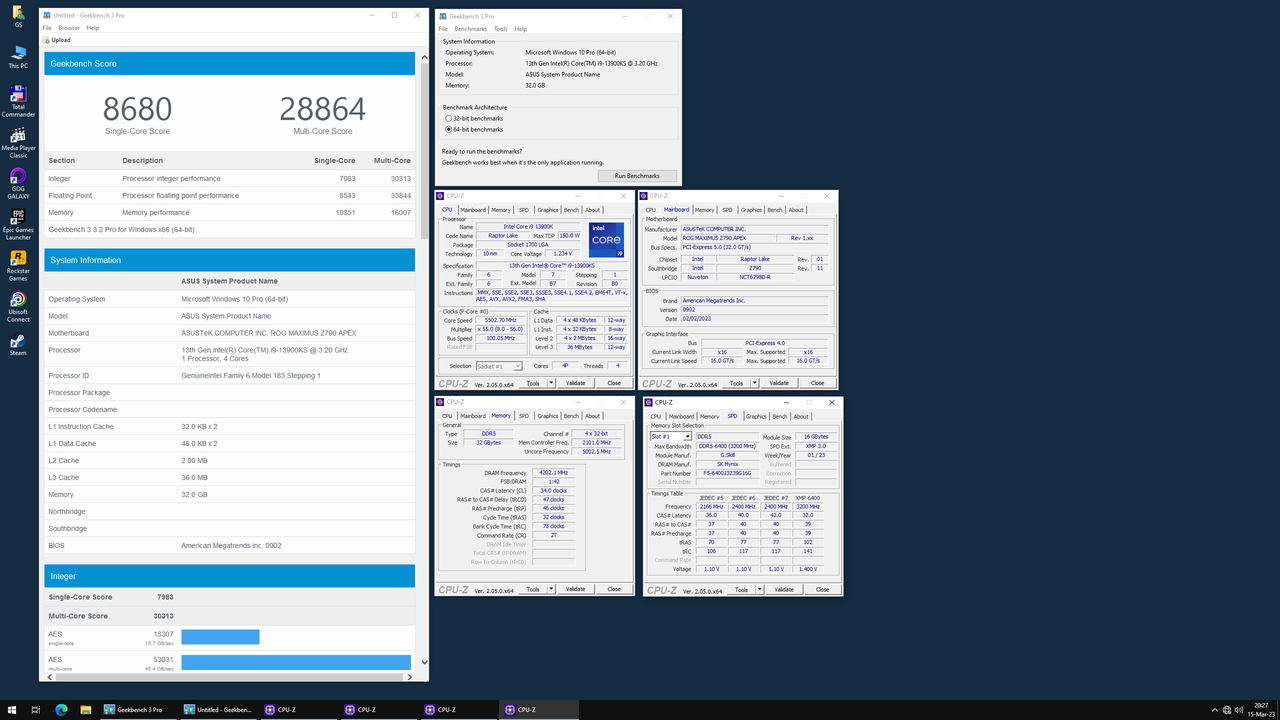Open File menu in Geekbench results window
The image size is (1280, 720).
(x=47, y=28)
